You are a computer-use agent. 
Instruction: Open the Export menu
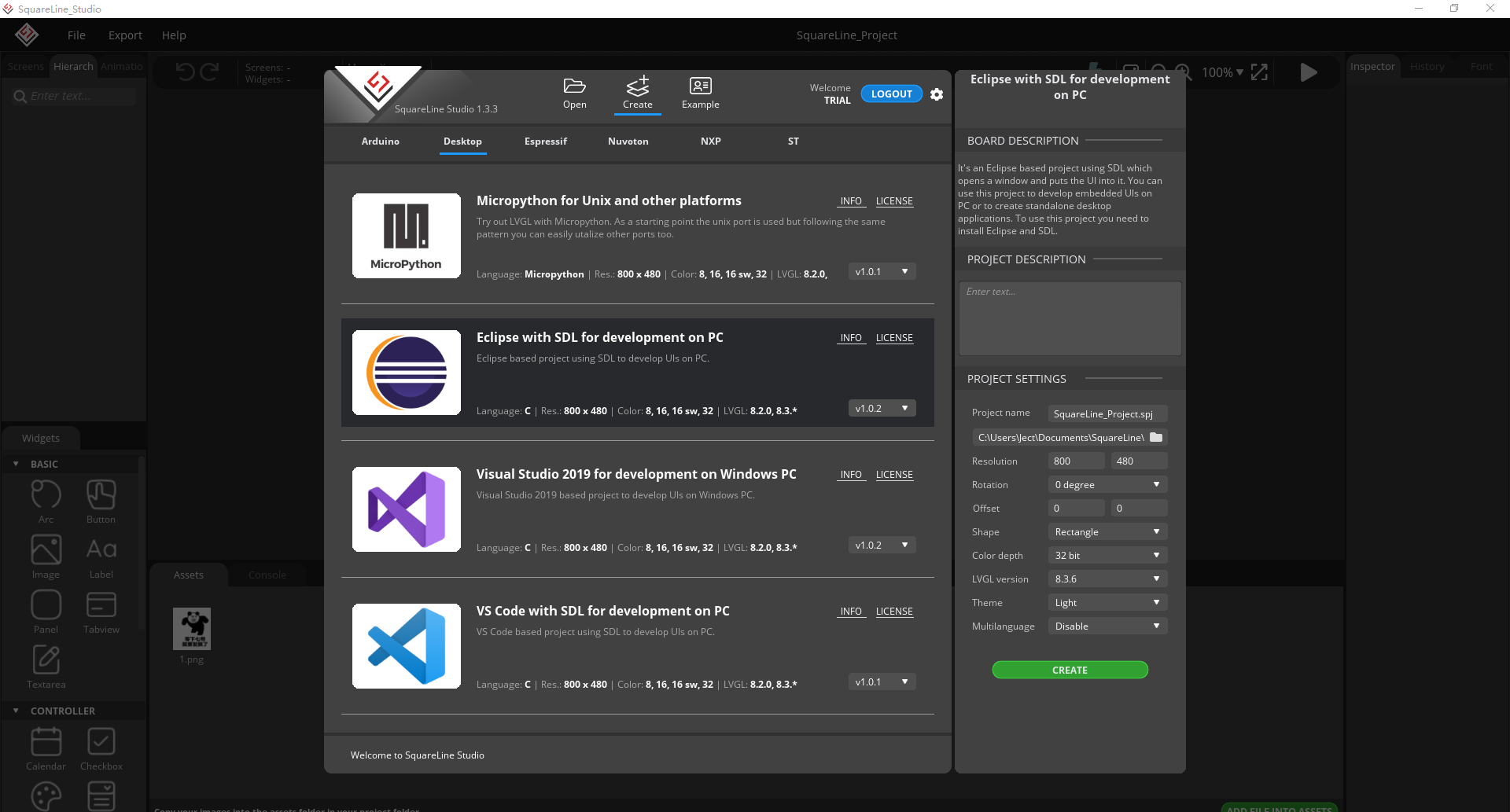point(125,35)
